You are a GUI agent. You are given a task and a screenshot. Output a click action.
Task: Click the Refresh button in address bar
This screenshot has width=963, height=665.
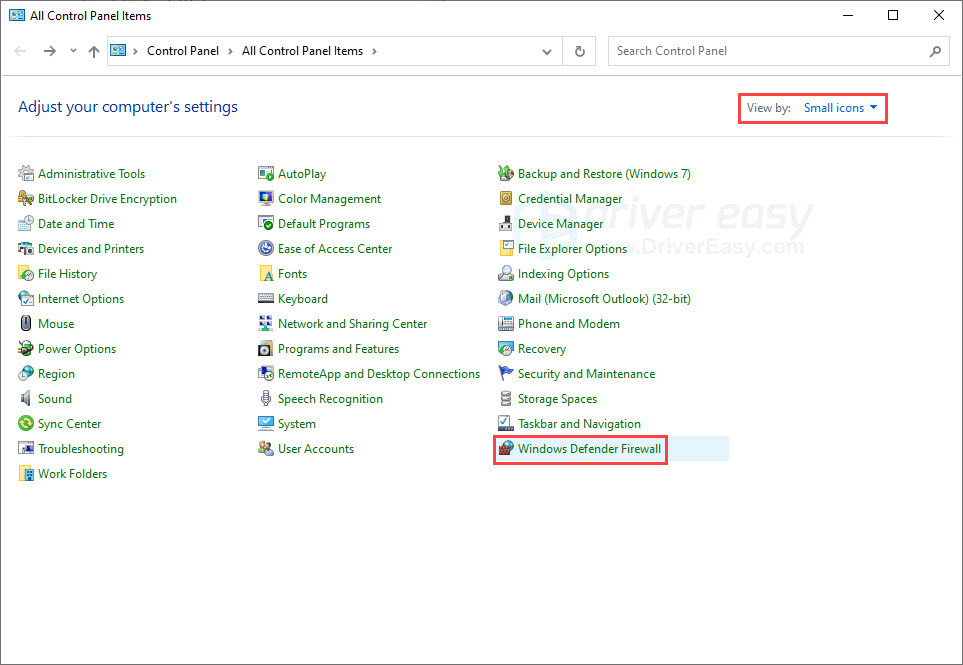click(x=579, y=51)
